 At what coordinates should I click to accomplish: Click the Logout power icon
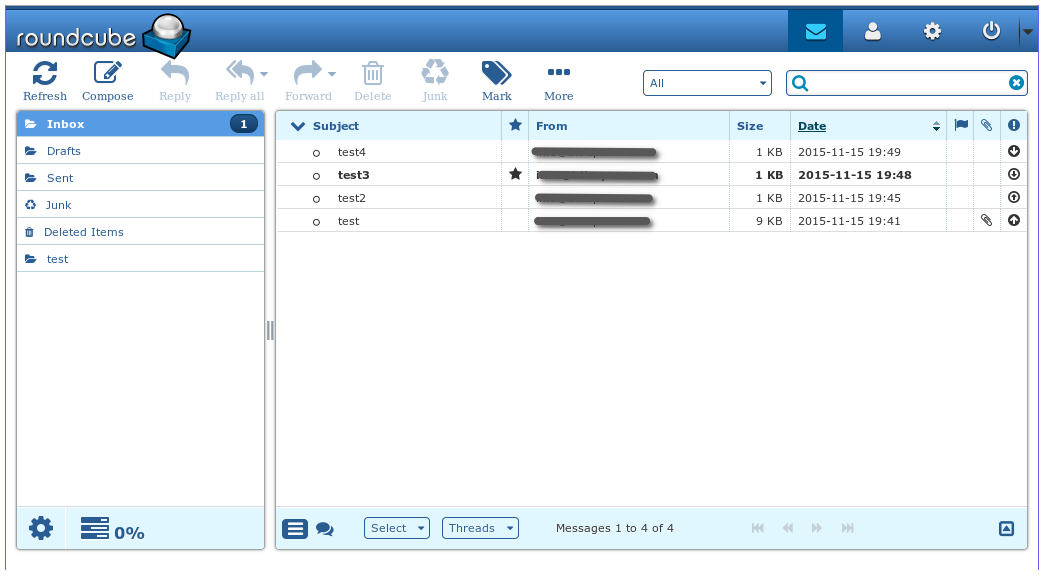[x=991, y=31]
